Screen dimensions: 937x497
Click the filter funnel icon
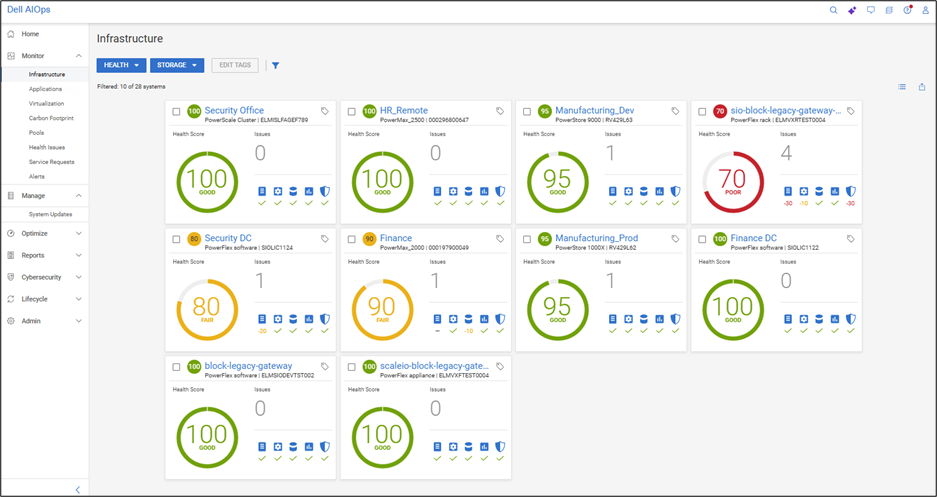pos(275,66)
